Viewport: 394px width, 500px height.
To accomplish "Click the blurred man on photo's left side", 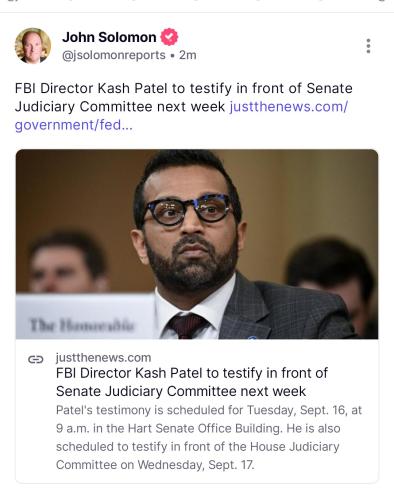I will pyautogui.click(x=67, y=262).
